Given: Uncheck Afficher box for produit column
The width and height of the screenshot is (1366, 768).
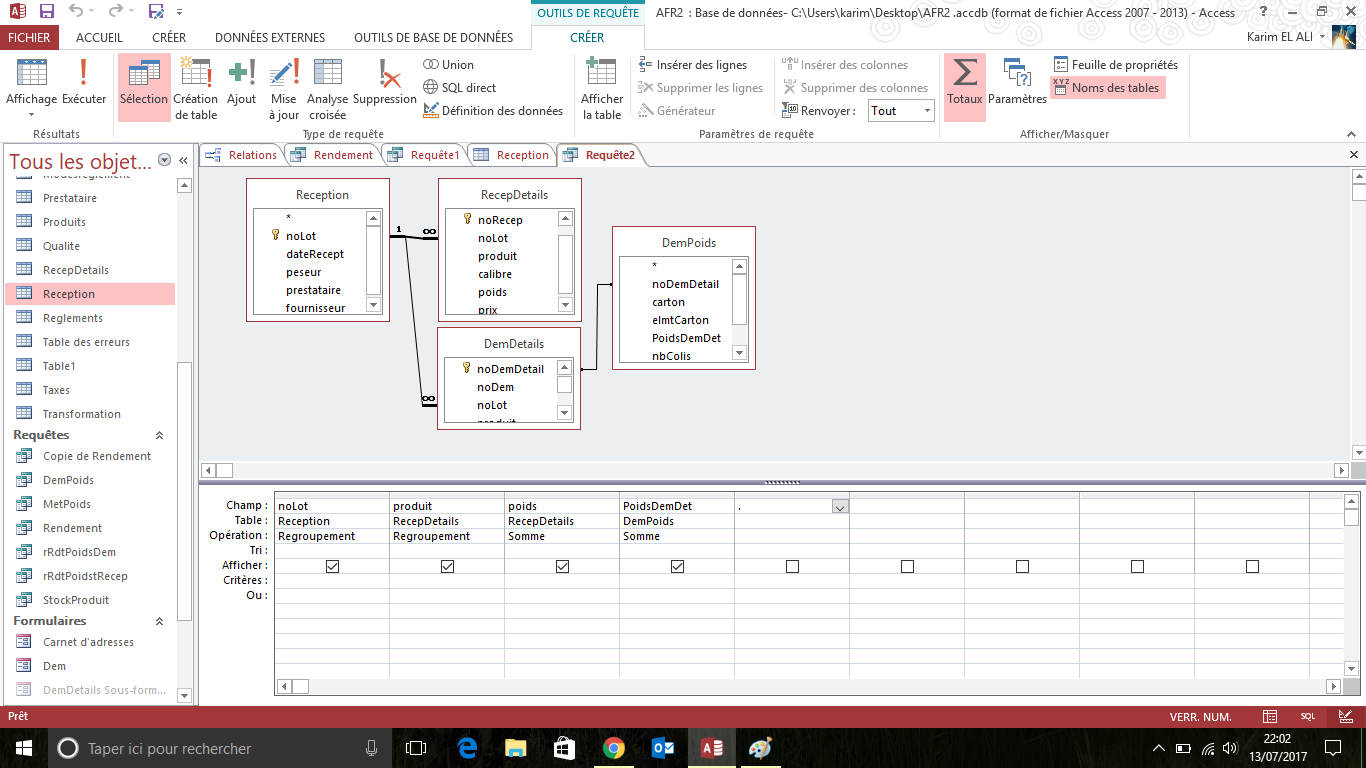Looking at the screenshot, I should (x=447, y=566).
